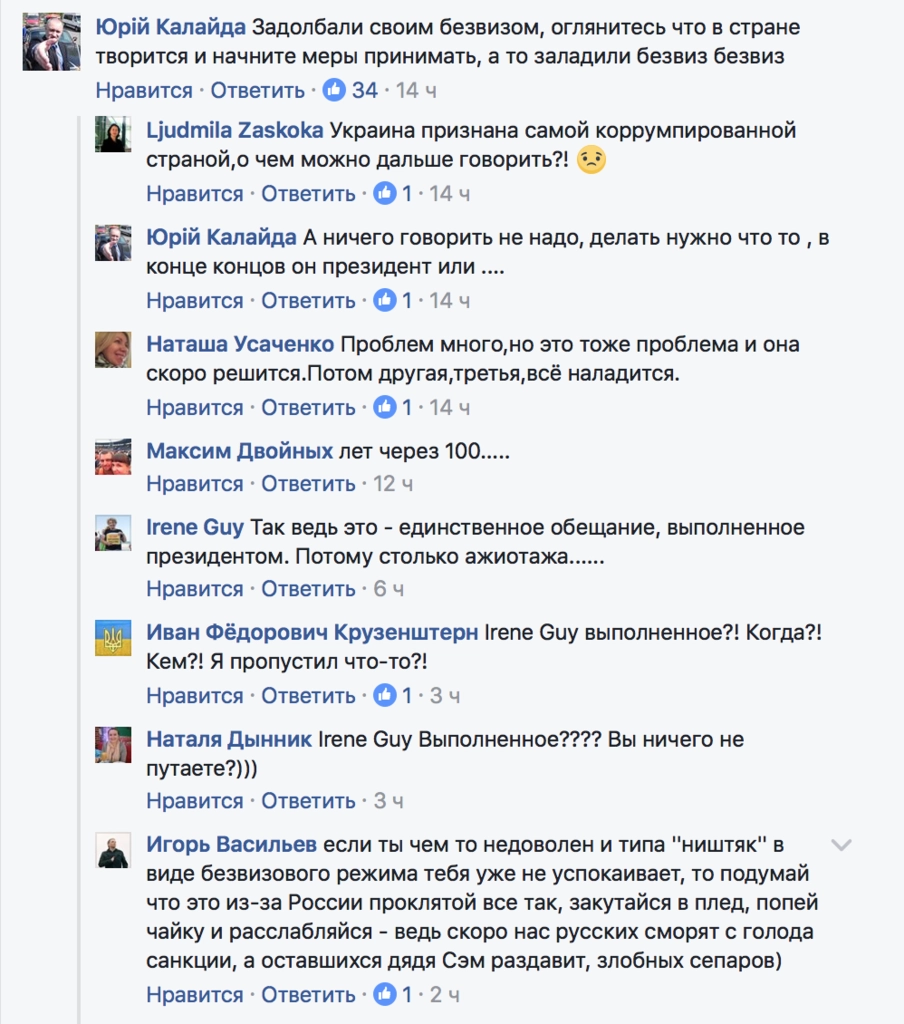Open Игорь Васильев's profile name link

tap(231, 845)
